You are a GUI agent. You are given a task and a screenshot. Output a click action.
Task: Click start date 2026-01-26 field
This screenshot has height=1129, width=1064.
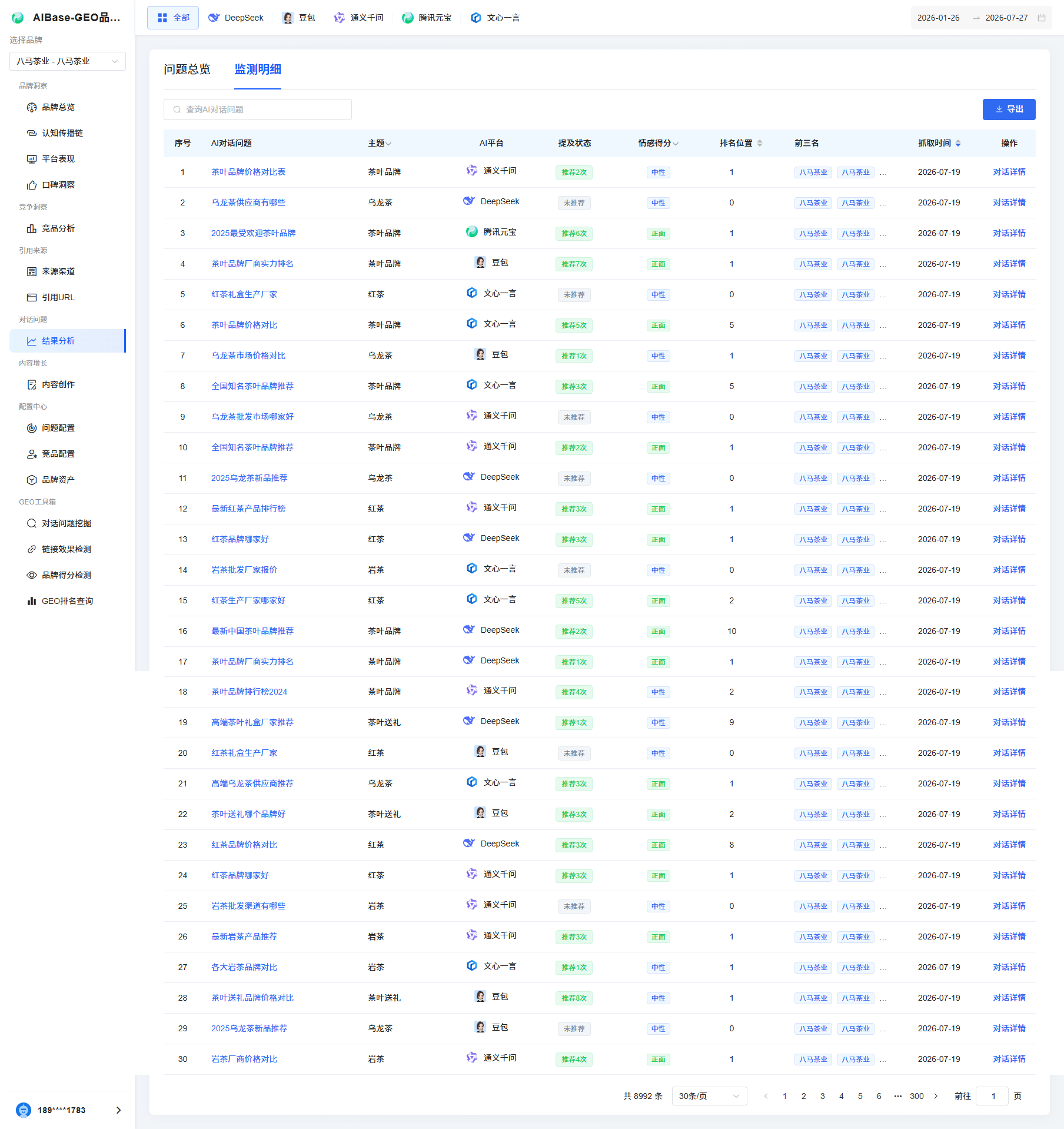[939, 18]
